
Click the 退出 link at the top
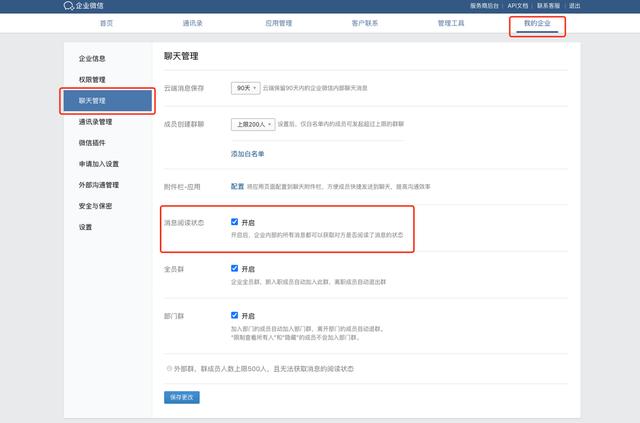tap(576, 6)
